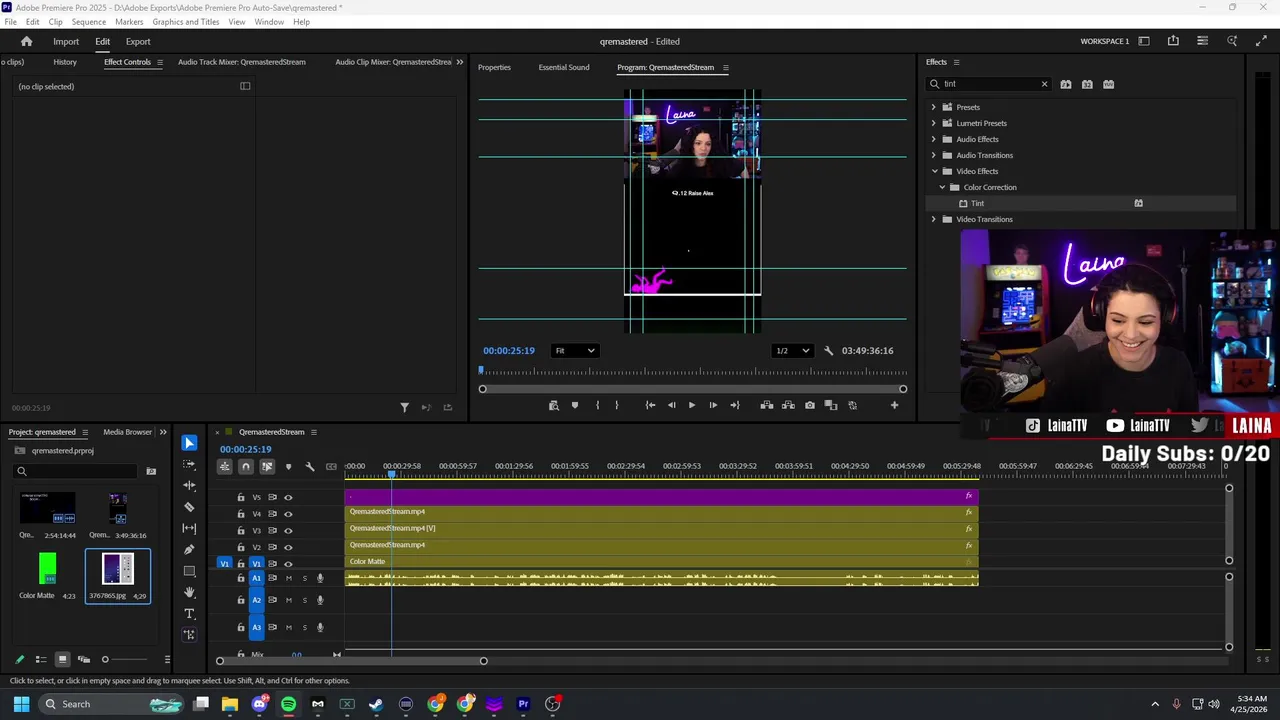The image size is (1280, 720).
Task: Switch to the Essential Sound tab
Action: pos(564,67)
